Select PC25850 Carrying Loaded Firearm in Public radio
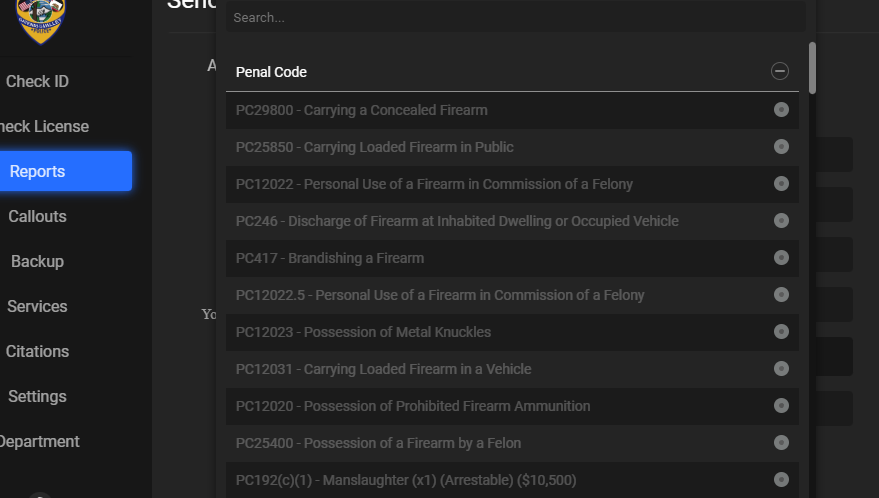The image size is (879, 498). (781, 147)
